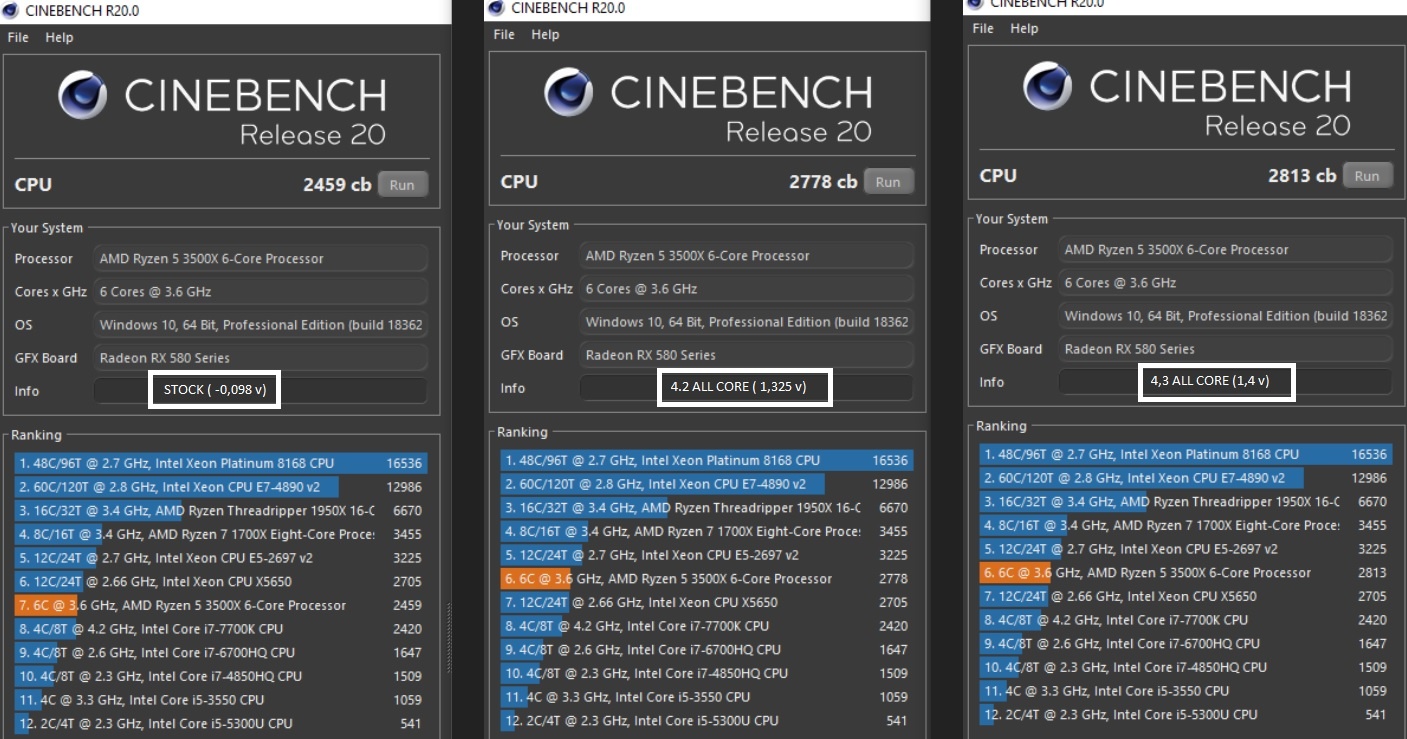Select the Xeon X5650 ranking row in the 2813 cb window
This screenshot has height=739, width=1407.
1185,596
